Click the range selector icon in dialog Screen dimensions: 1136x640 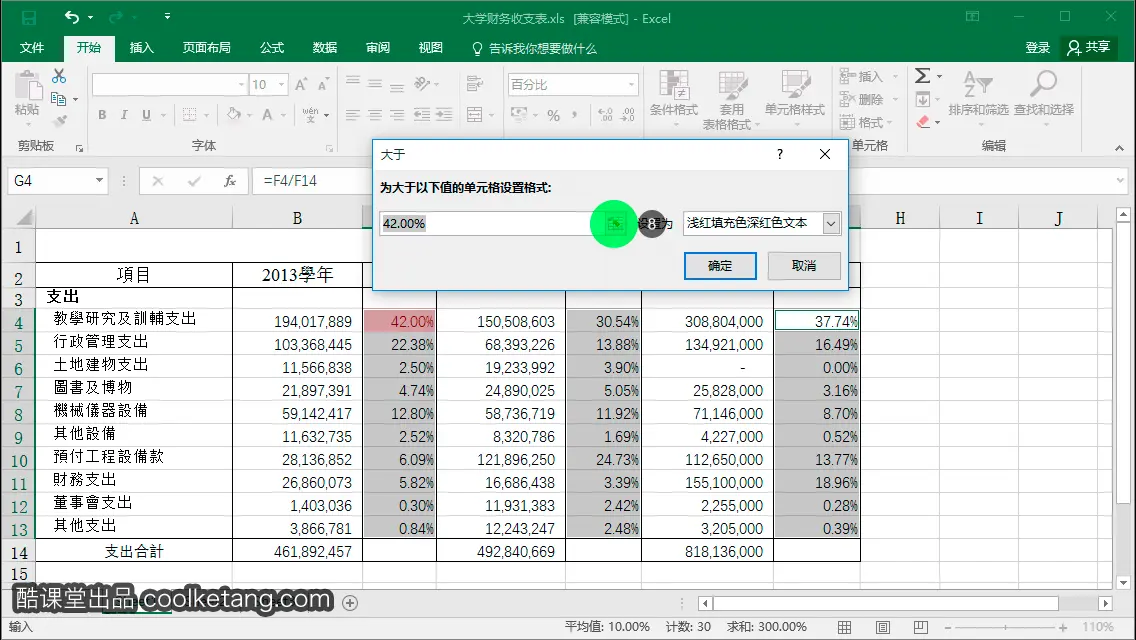[614, 224]
